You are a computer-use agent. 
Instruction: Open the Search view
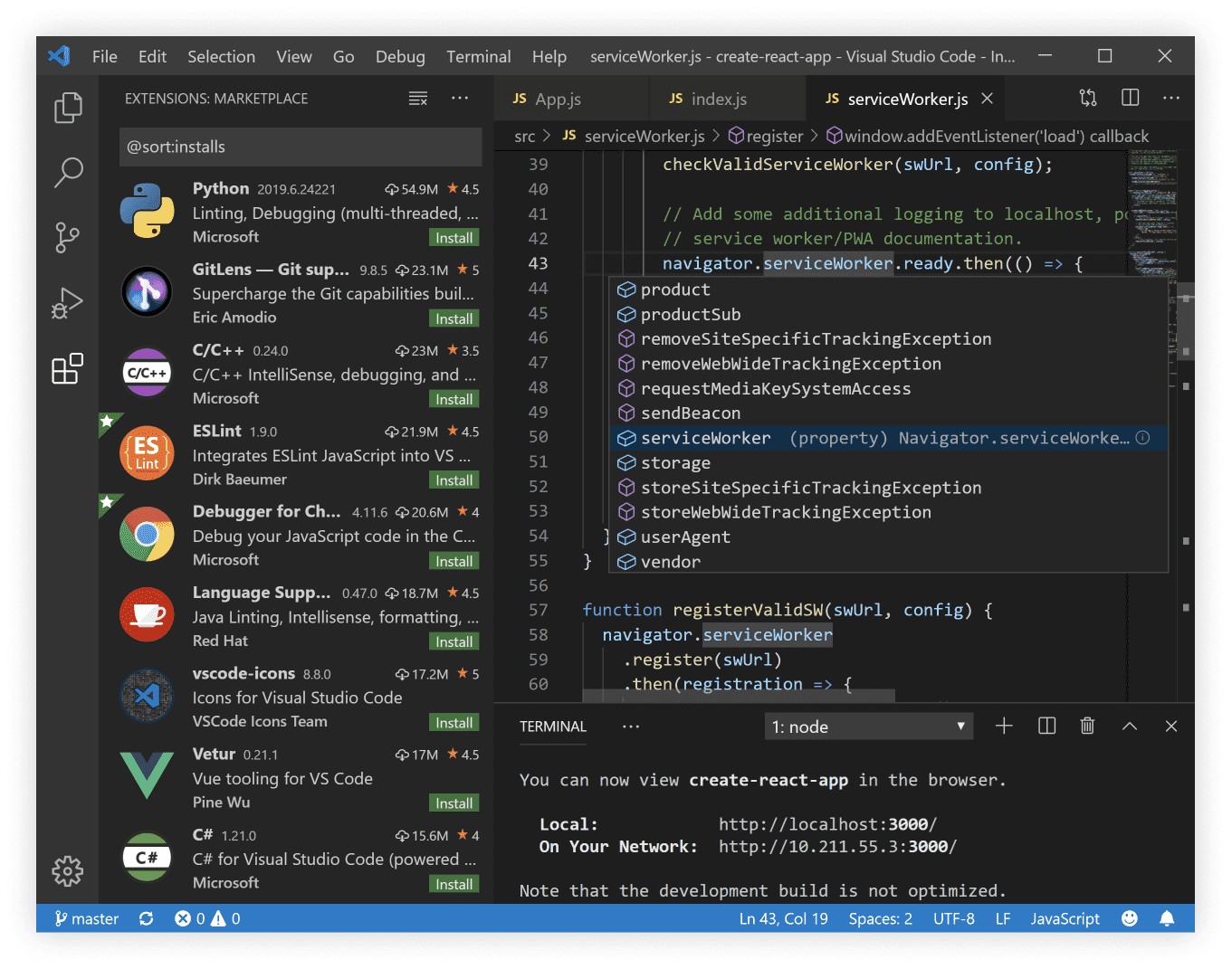click(68, 172)
